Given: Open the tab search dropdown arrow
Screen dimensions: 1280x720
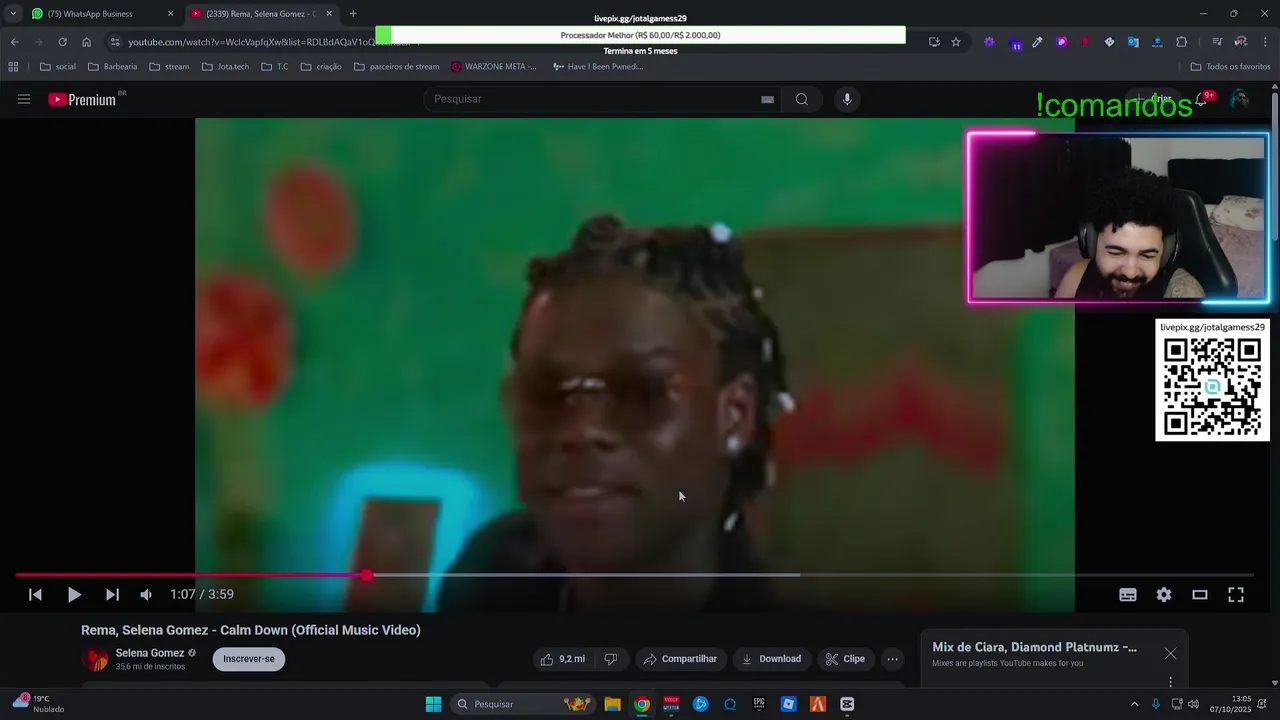Looking at the screenshot, I should 12,14.
